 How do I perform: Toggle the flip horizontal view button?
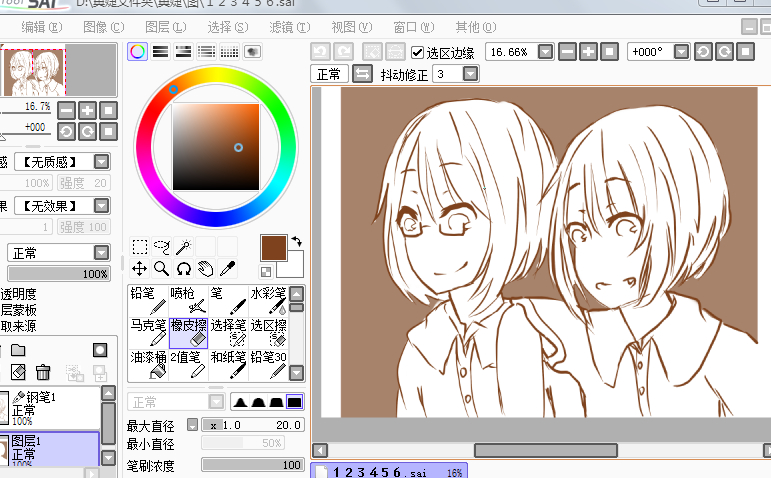pos(362,74)
